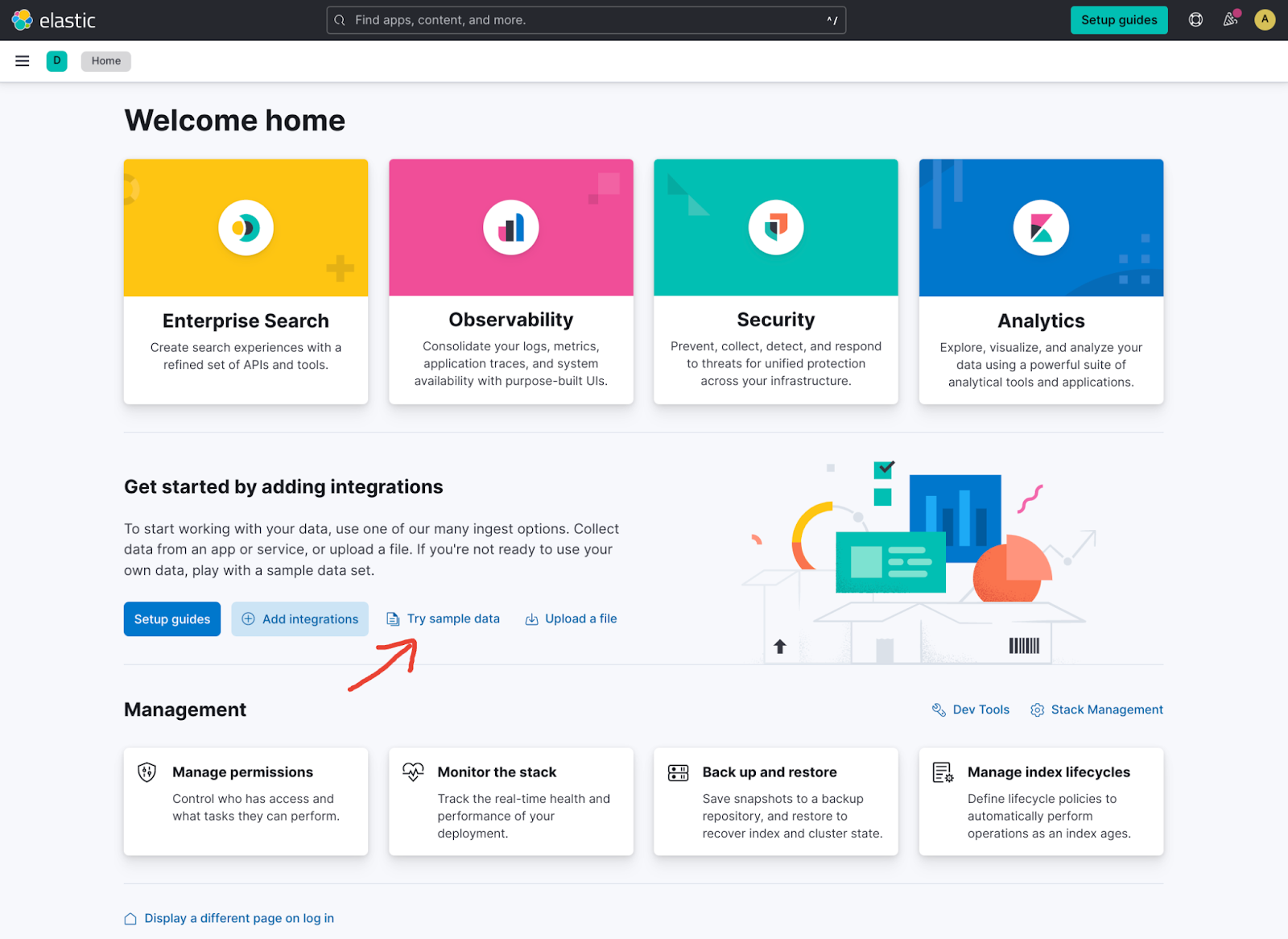Open the Stack Management link
Image resolution: width=1288 pixels, height=939 pixels.
[x=1097, y=709]
